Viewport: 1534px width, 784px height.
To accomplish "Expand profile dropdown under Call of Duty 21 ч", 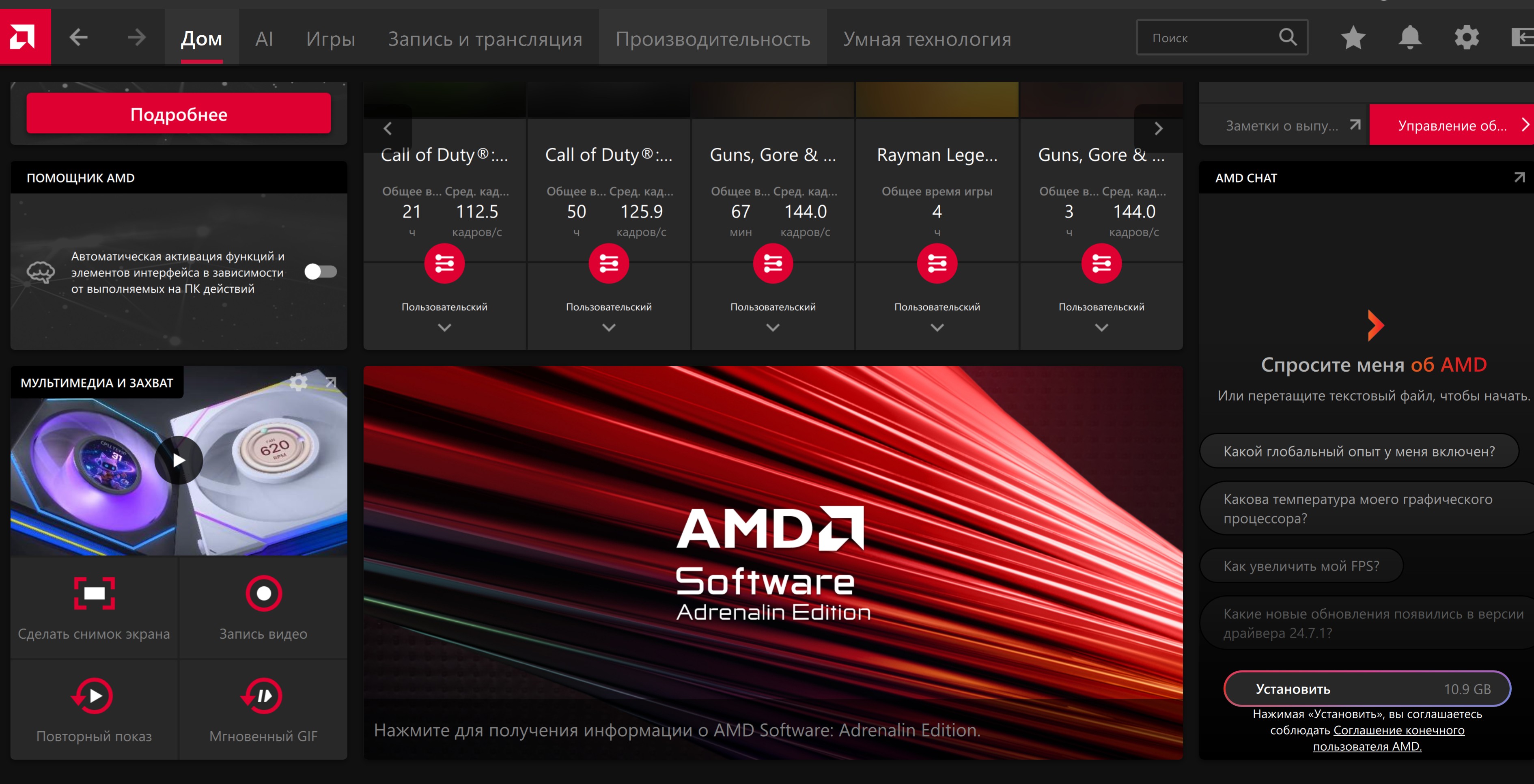I will 444,327.
